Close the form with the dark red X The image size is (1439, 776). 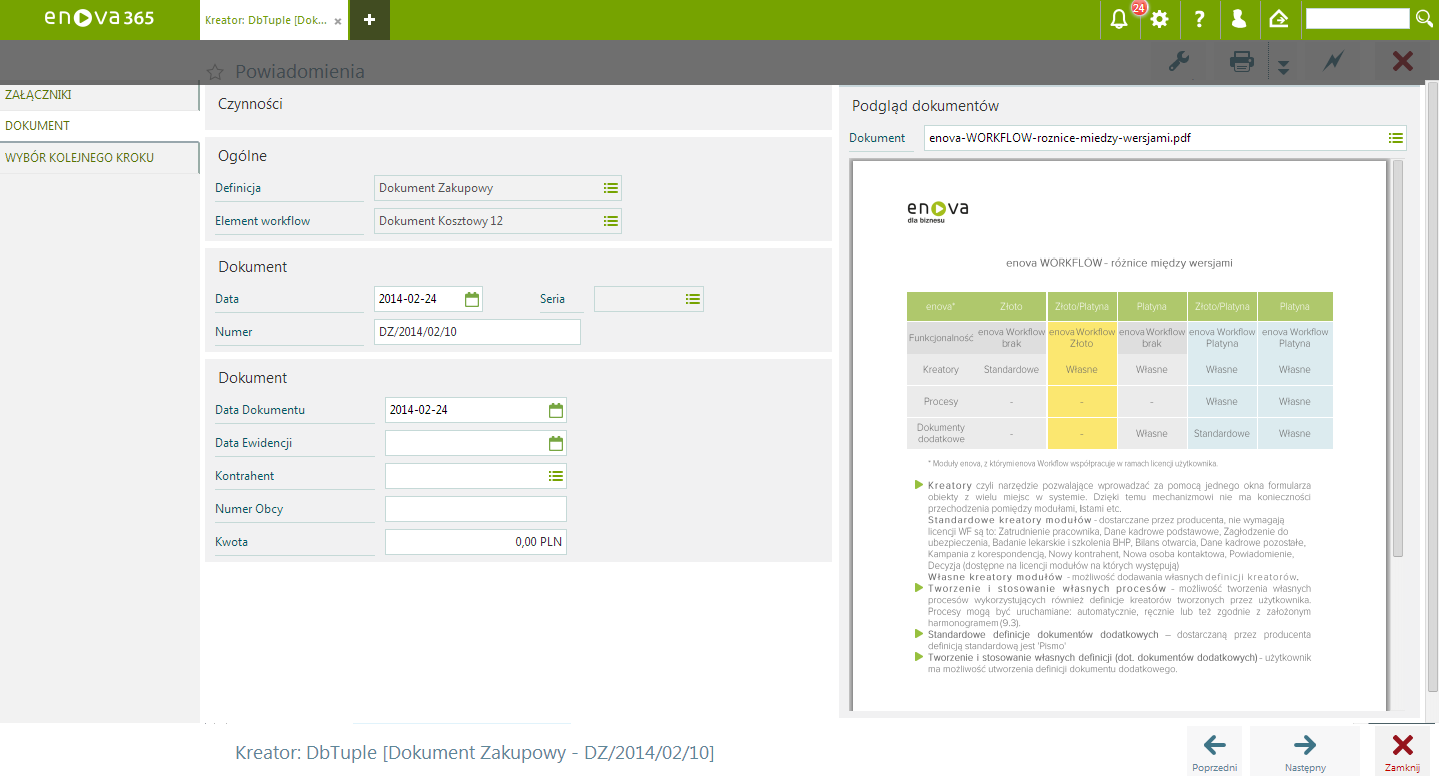point(1402,62)
